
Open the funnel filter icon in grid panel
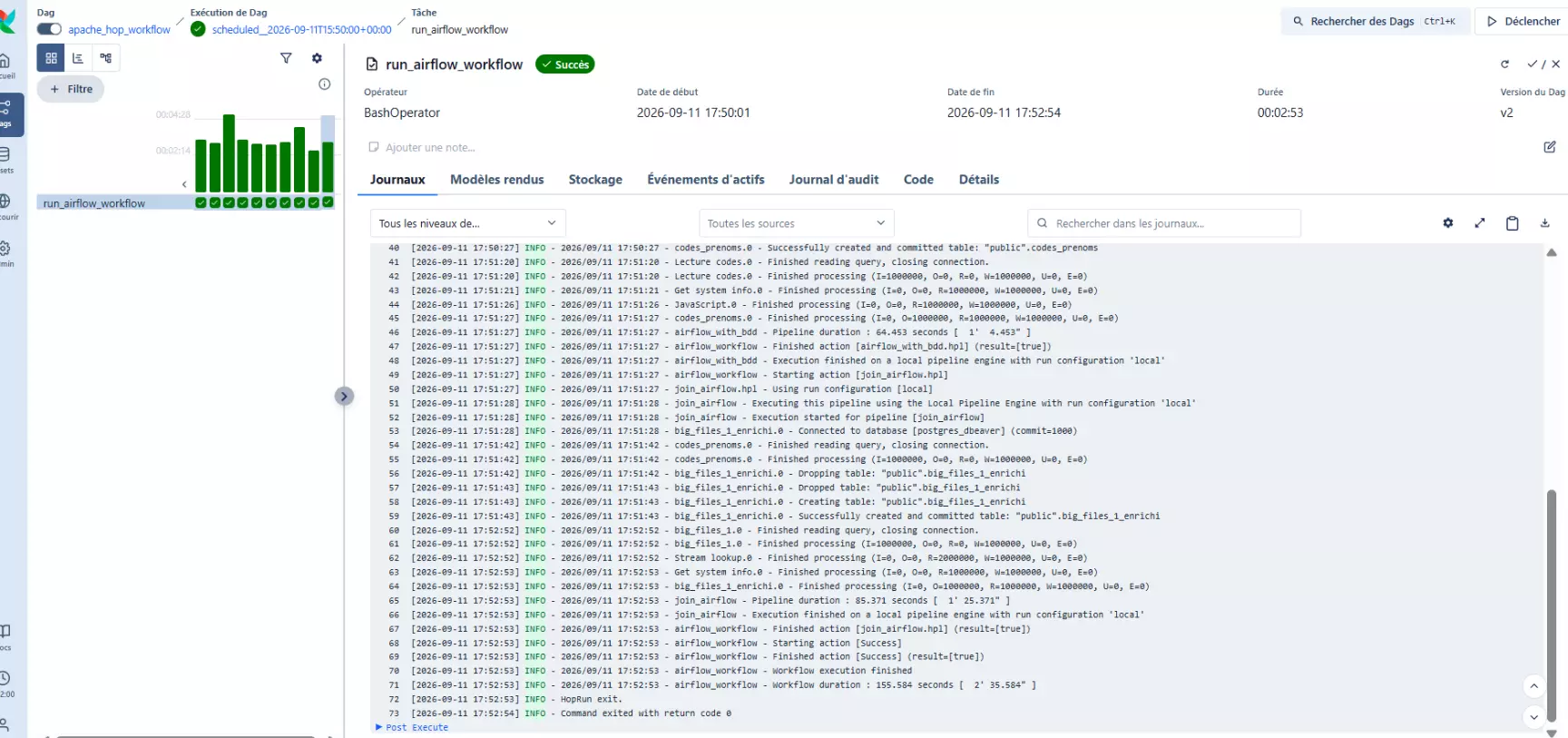286,58
